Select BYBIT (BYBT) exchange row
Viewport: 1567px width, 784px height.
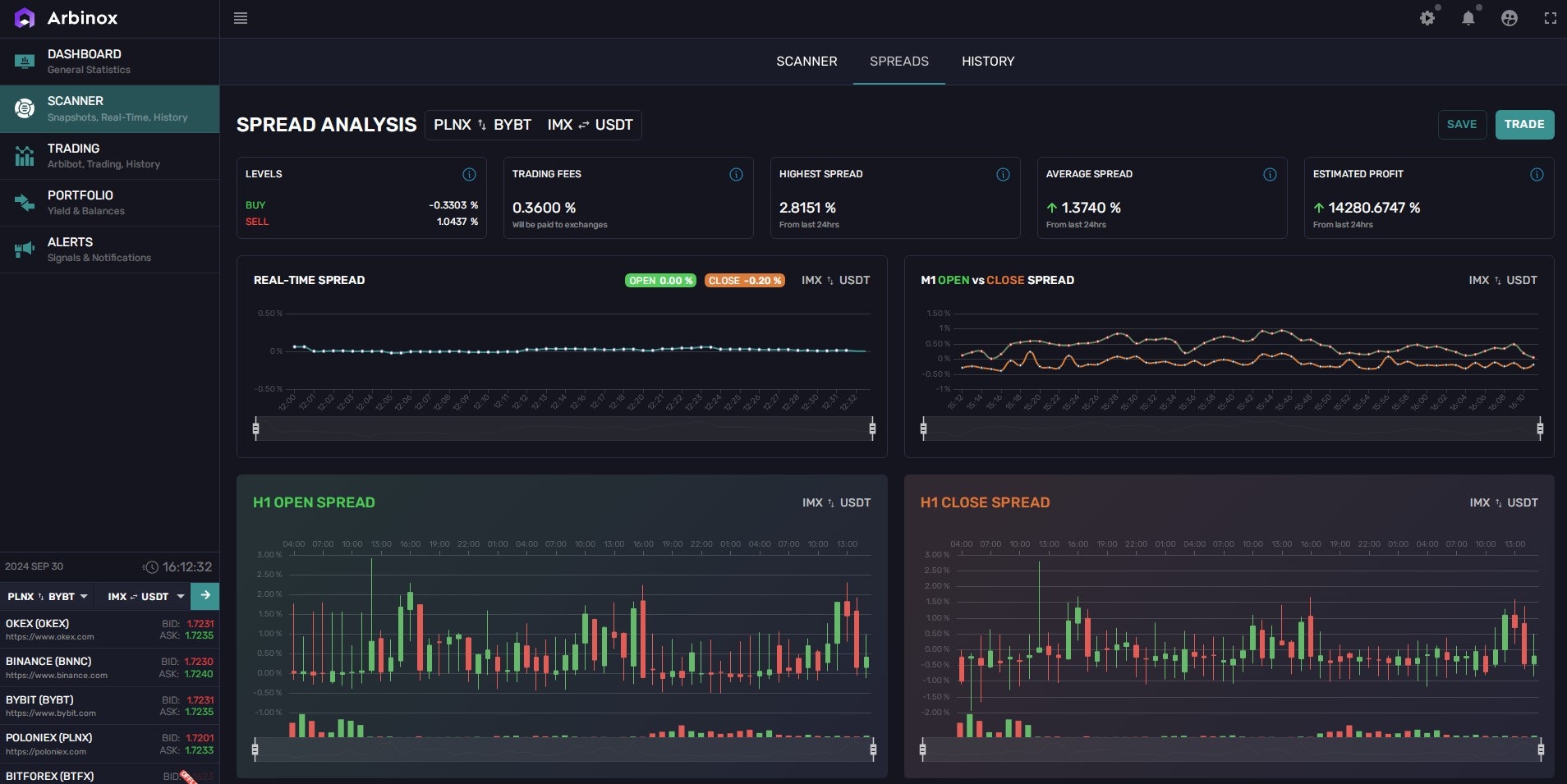click(x=109, y=706)
